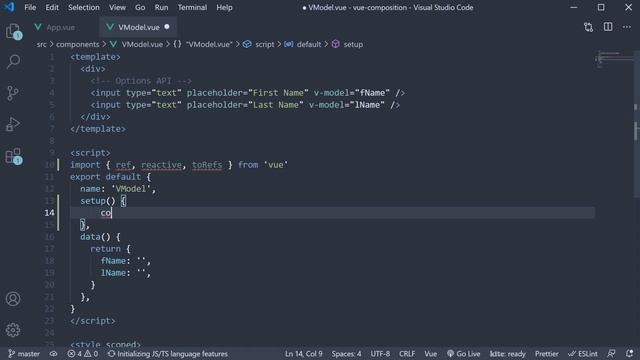Click the 'toRefs' import identifier
This screenshot has width=640, height=360.
[207, 165]
